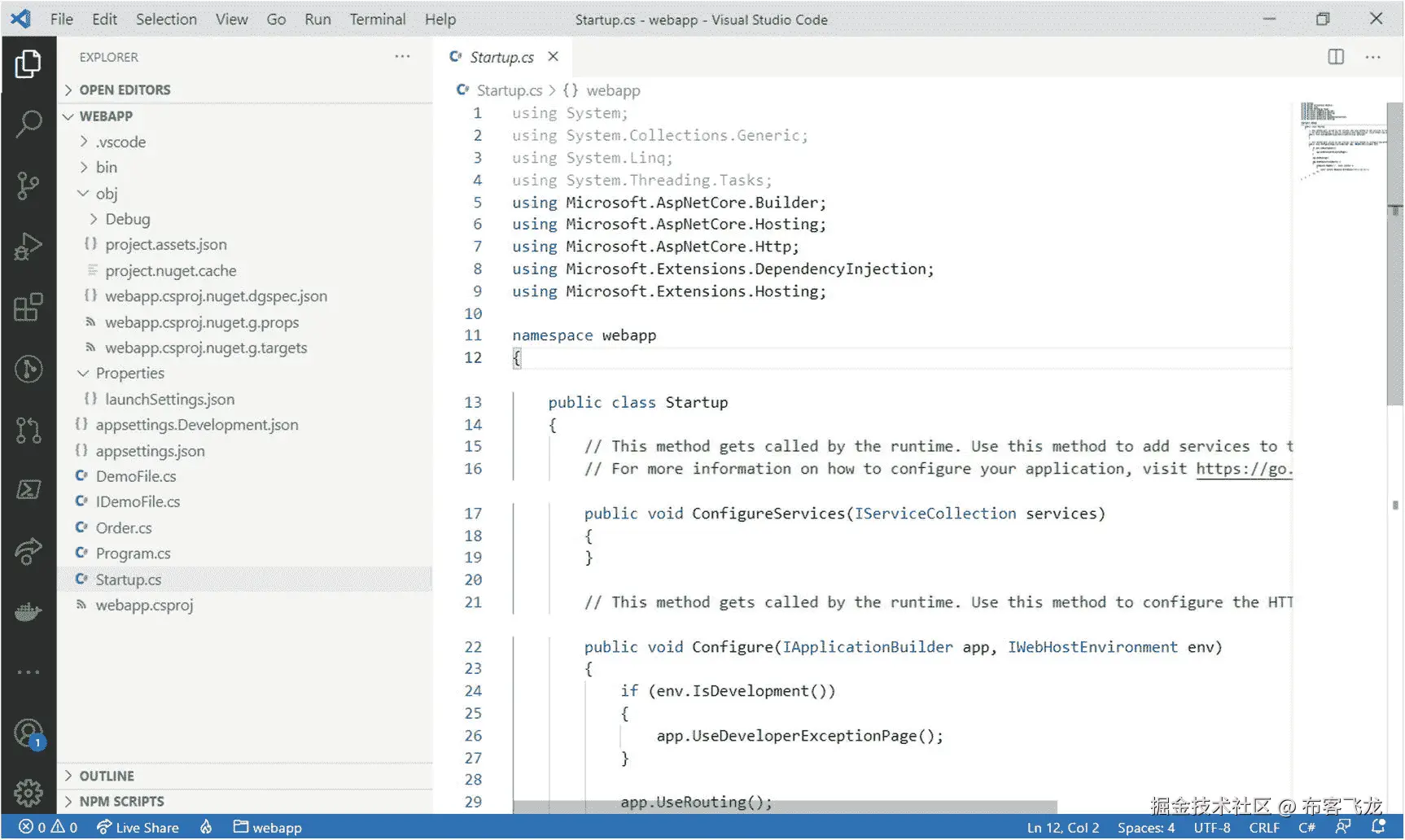
Task: Click the errors and warnings status indicator
Action: click(x=48, y=827)
